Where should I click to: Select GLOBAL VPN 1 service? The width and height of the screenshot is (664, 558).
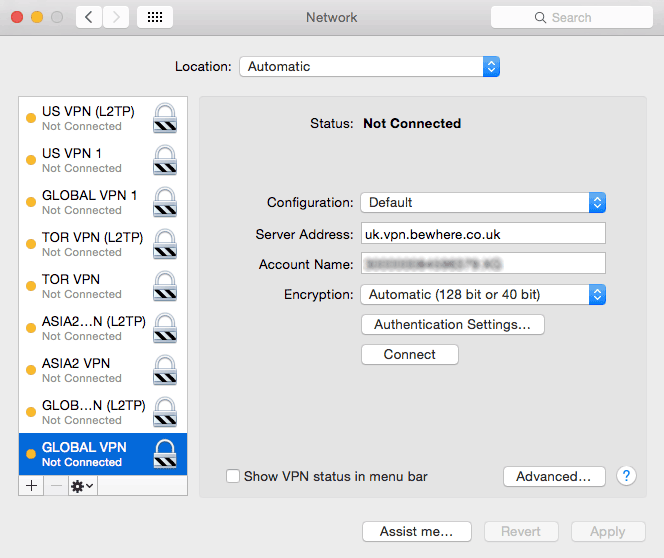tap(103, 202)
